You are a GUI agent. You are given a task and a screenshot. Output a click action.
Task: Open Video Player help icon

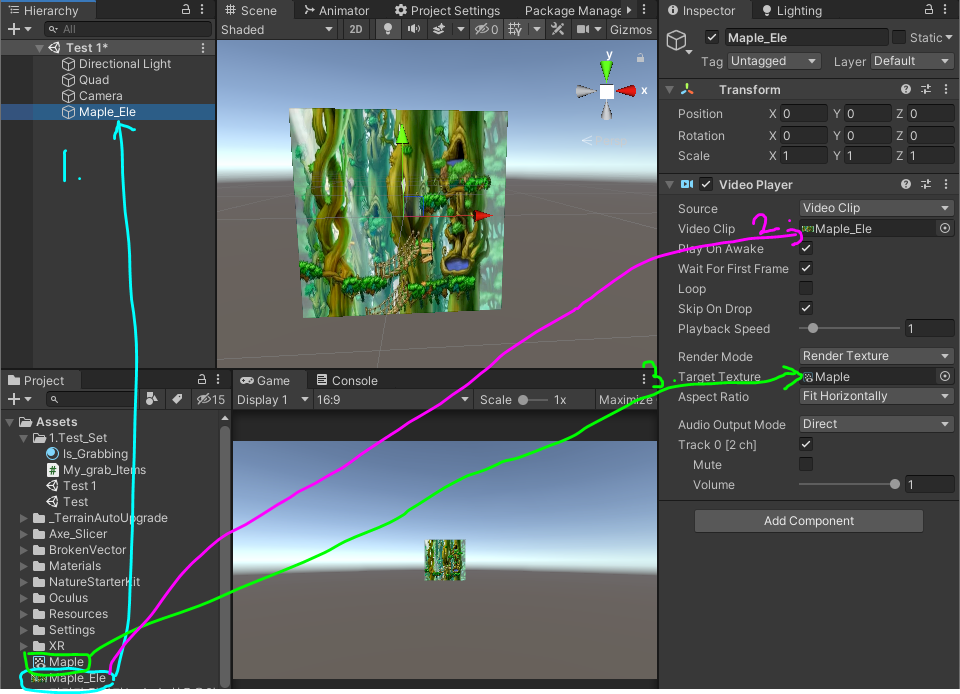click(x=906, y=184)
